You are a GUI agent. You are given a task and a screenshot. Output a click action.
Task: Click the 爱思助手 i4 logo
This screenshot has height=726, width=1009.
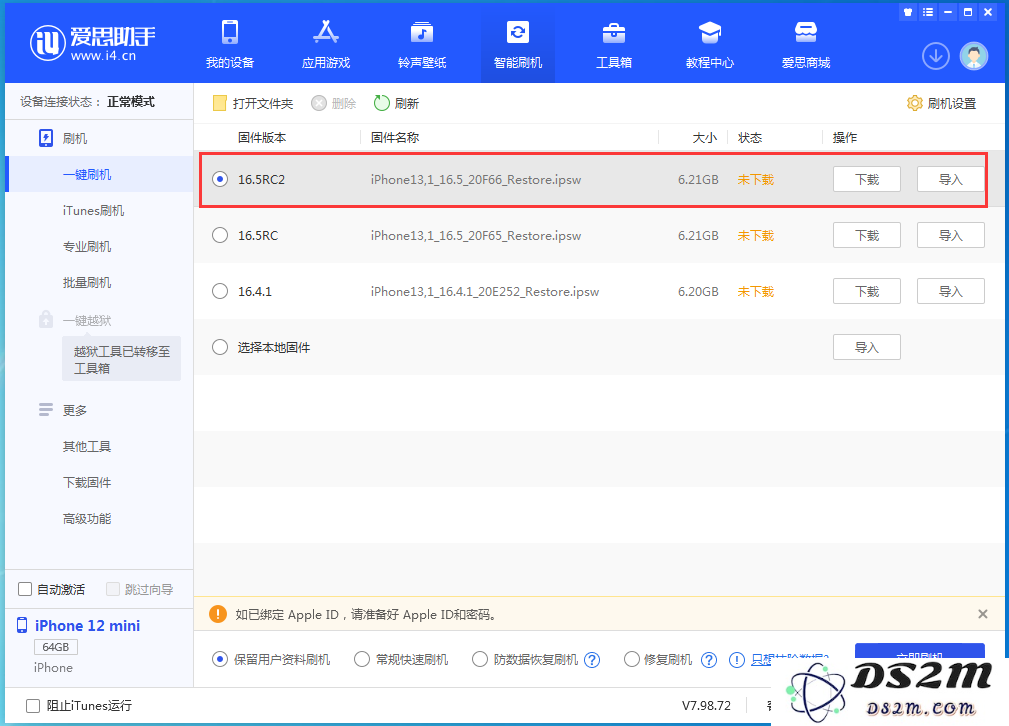tap(92, 44)
